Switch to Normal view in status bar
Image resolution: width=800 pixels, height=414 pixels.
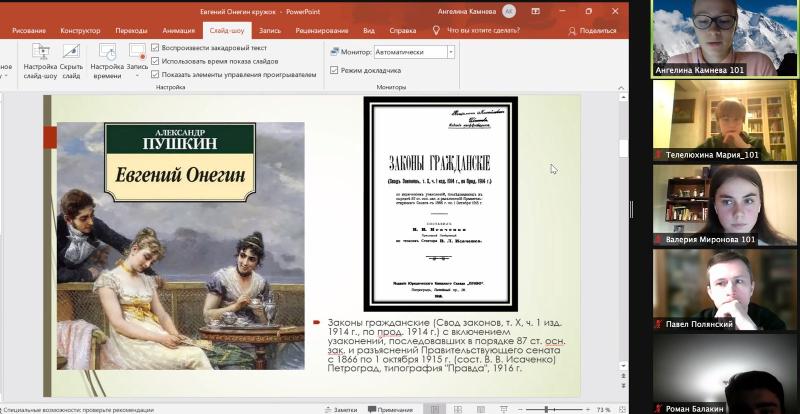click(x=435, y=409)
